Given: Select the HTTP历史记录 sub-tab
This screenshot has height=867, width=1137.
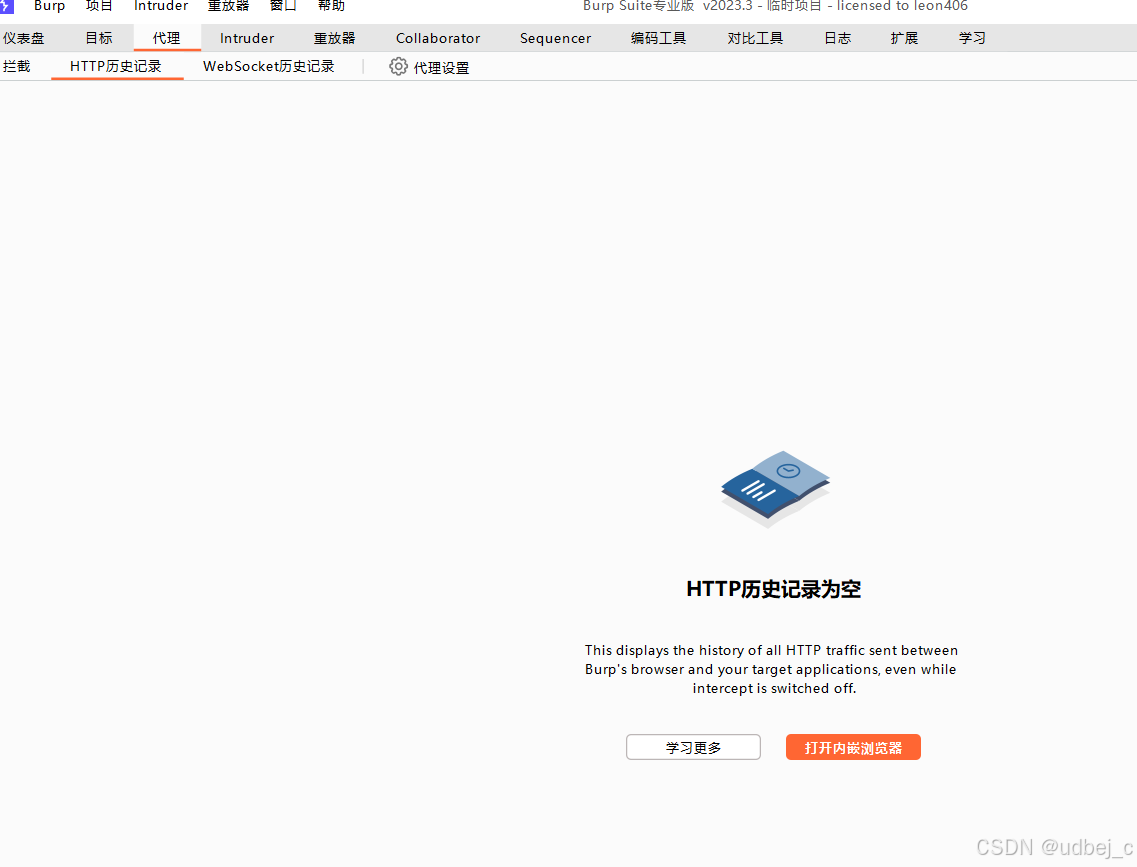Looking at the screenshot, I should [x=116, y=67].
